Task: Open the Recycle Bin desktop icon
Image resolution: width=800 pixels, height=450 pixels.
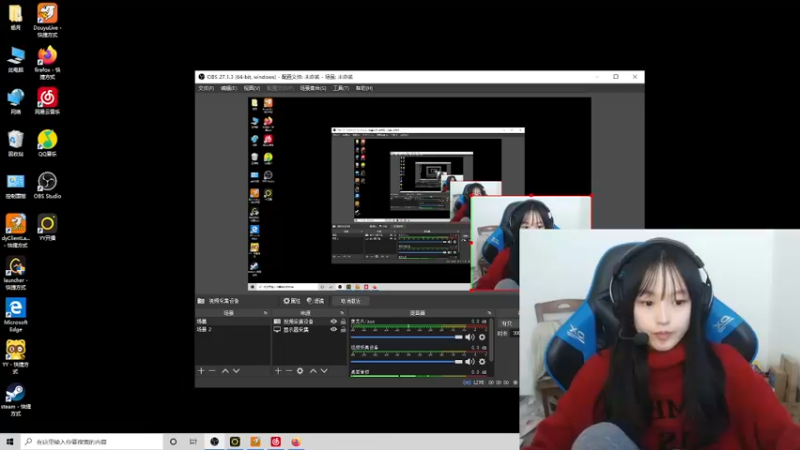Action: pyautogui.click(x=16, y=143)
